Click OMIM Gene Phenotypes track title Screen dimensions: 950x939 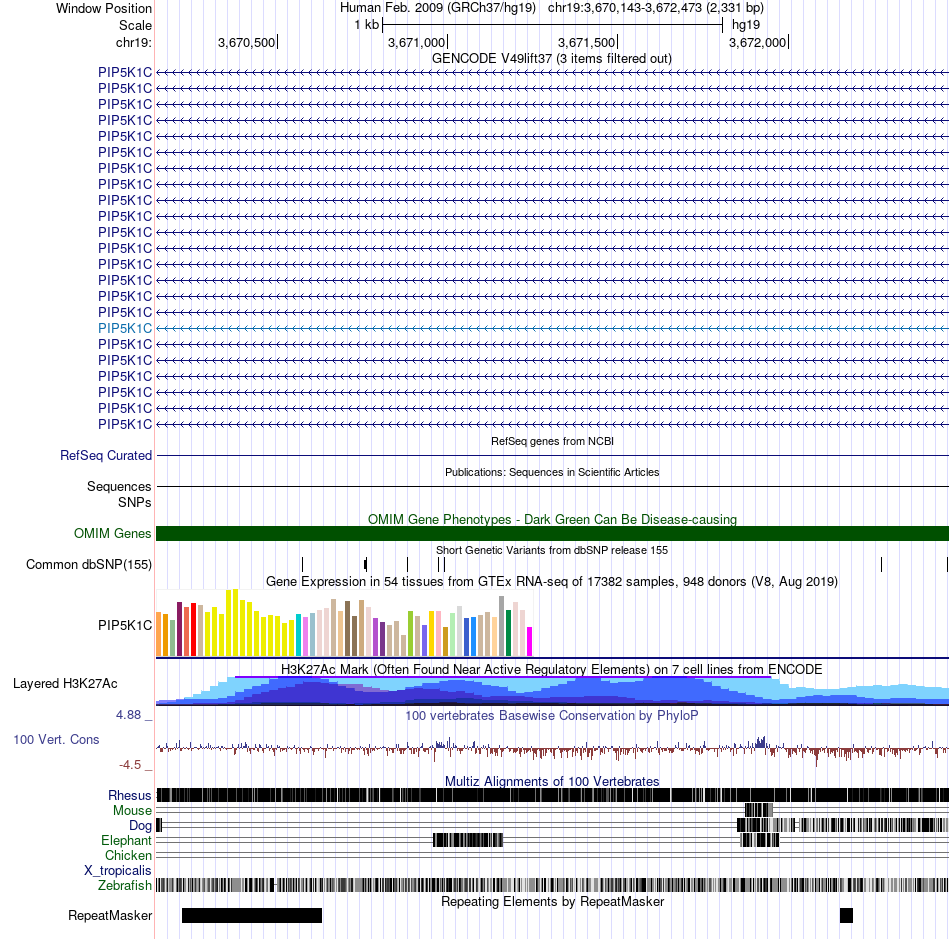coord(552,519)
